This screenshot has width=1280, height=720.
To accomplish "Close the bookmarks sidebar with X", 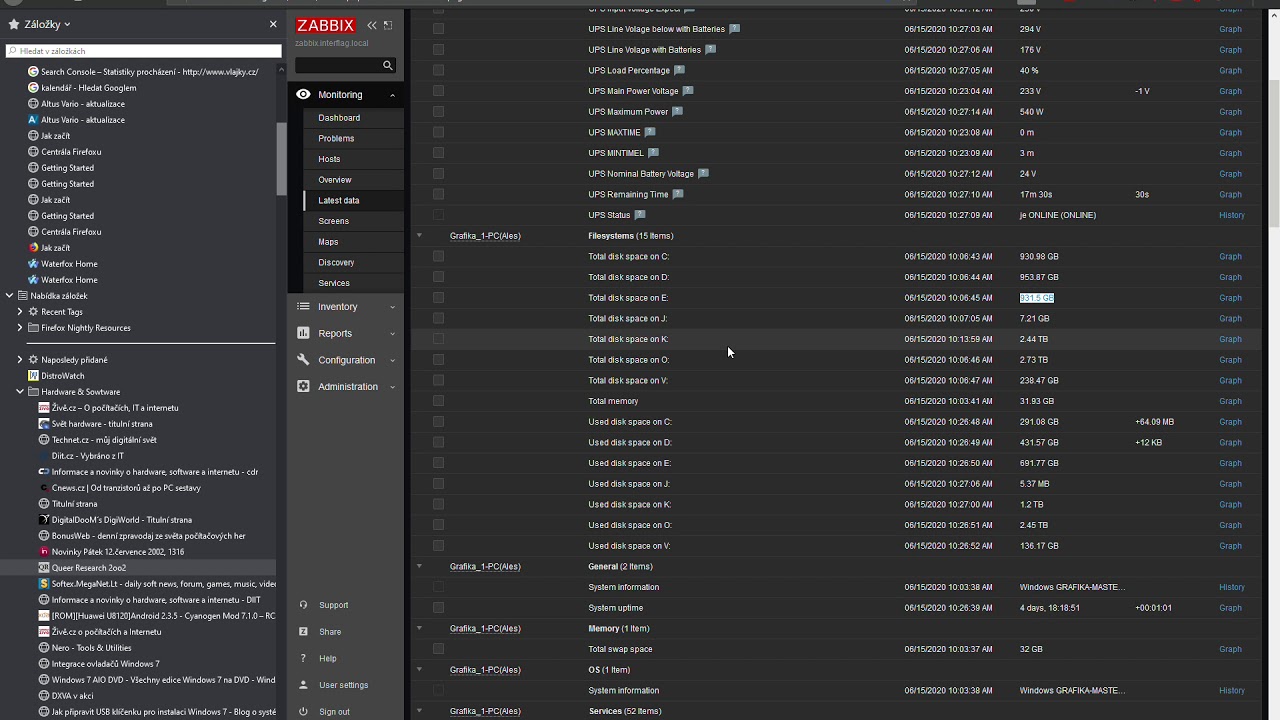I will [273, 24].
